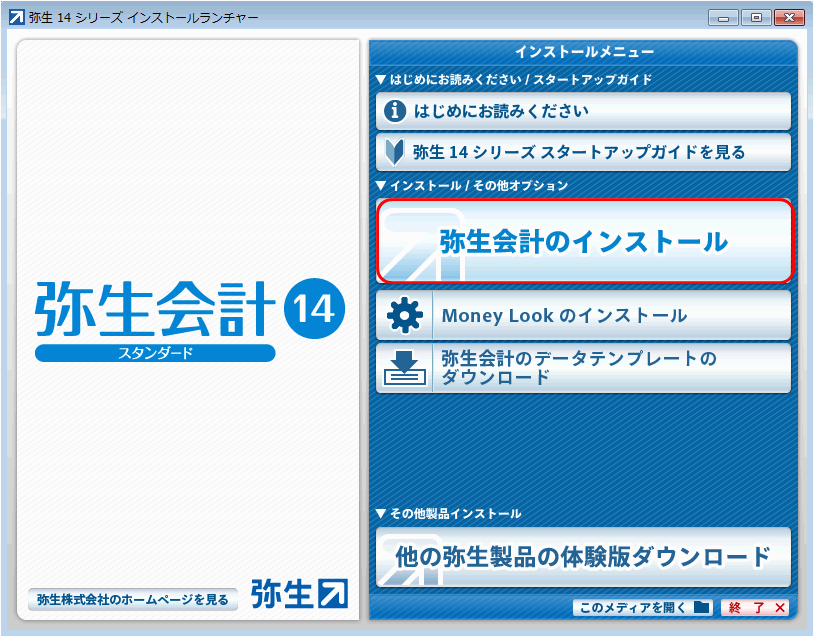Collapse the インストール / その他オプション section triangle
Screen dimensions: 814x637
(381, 185)
